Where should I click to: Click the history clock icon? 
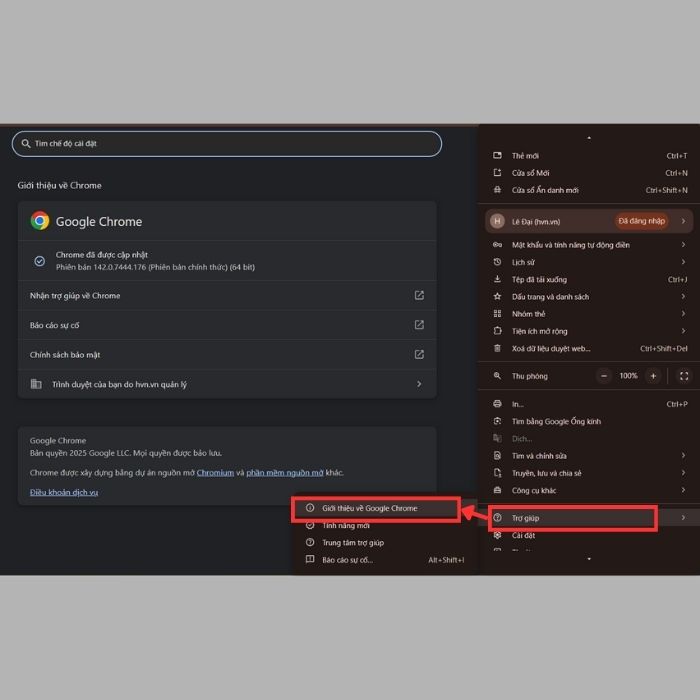[497, 262]
